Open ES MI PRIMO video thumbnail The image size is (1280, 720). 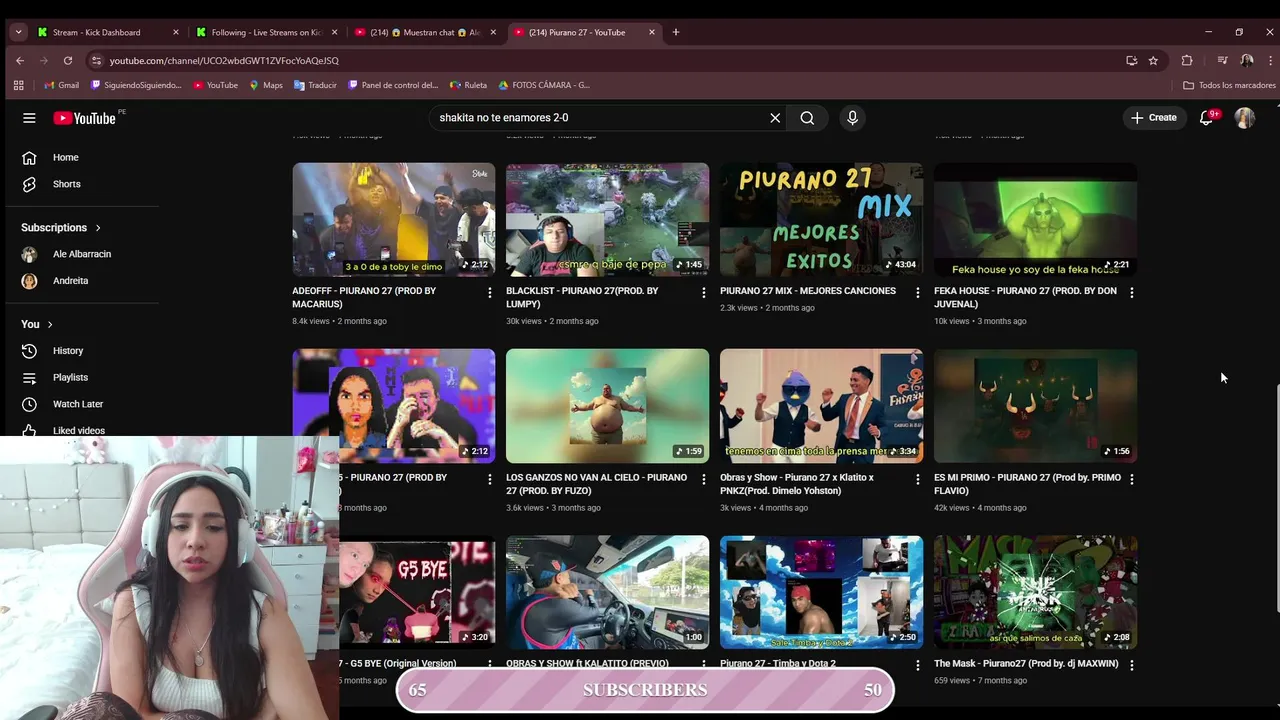[x=1035, y=406]
